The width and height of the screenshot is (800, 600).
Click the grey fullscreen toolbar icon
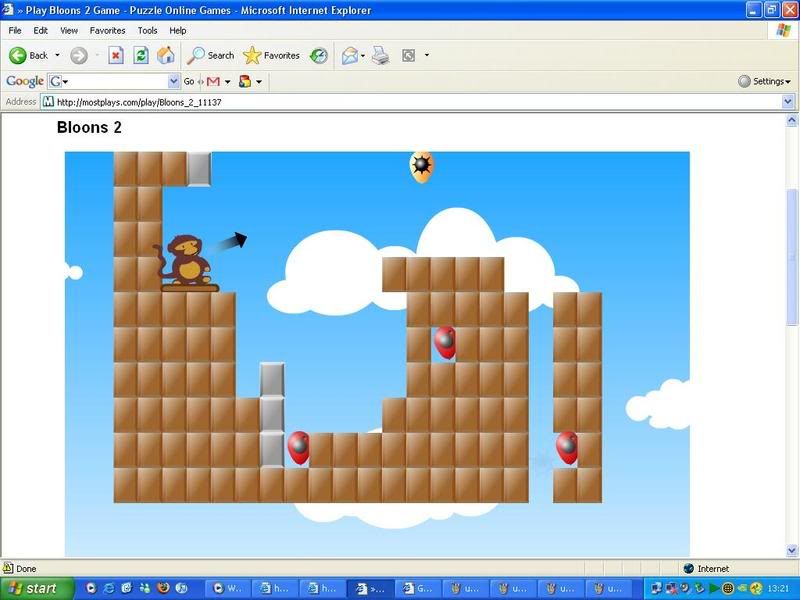tap(408, 55)
